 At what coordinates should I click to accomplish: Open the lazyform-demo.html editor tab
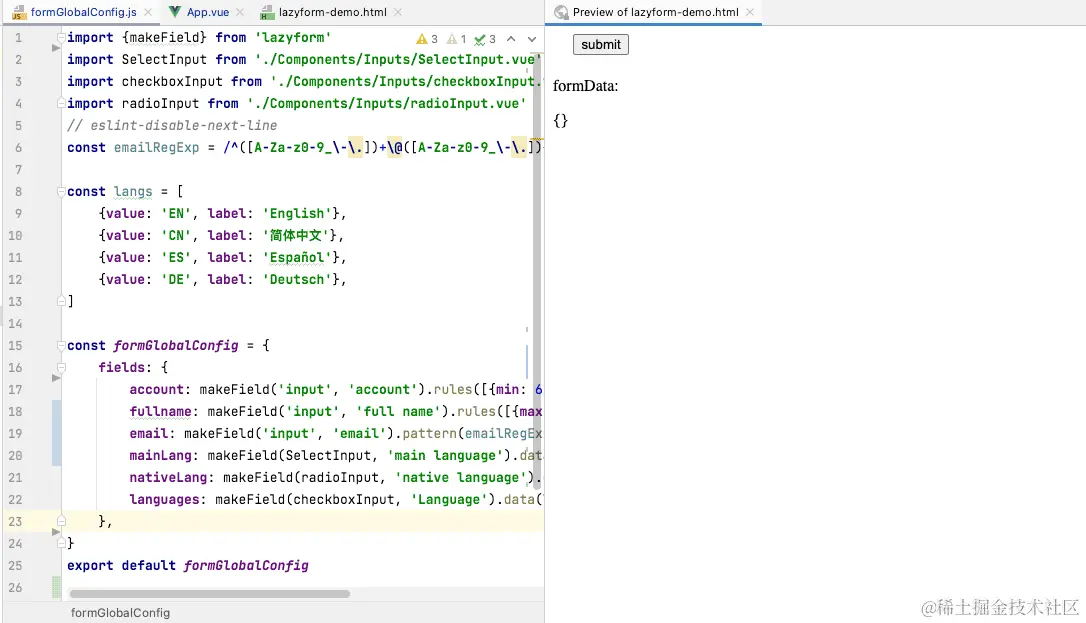click(x=332, y=12)
